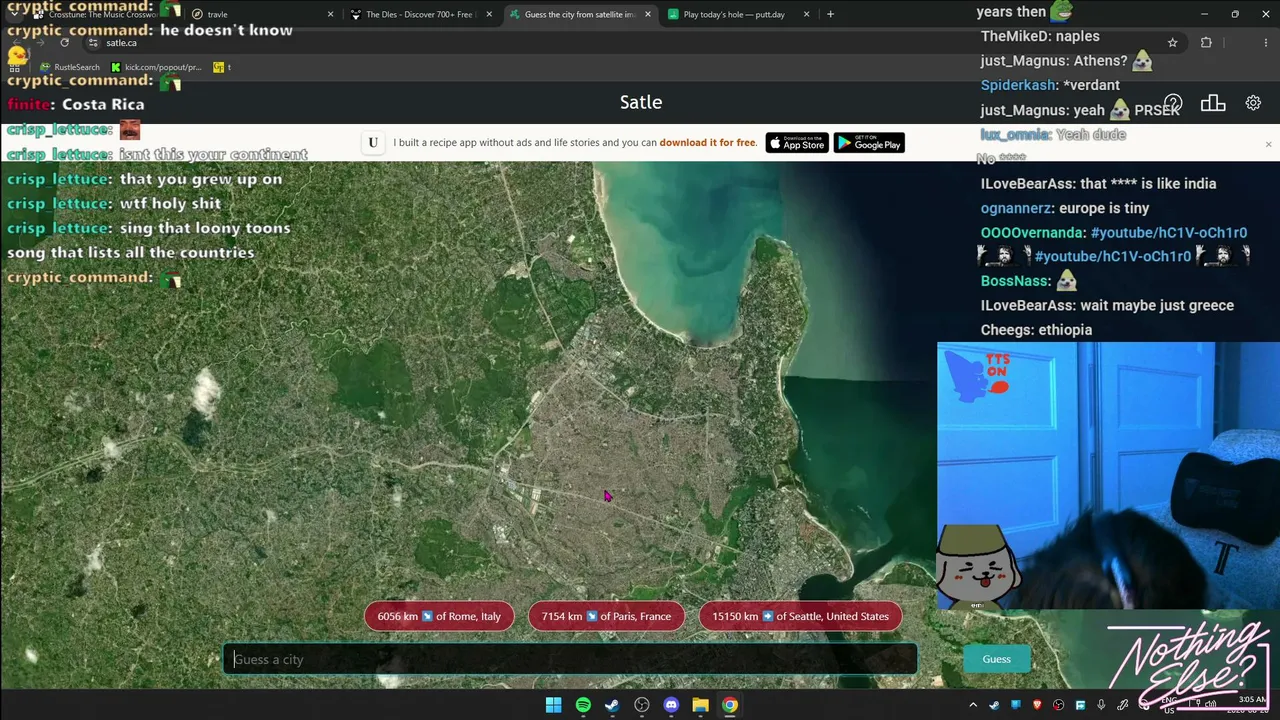Open the kick.com/popout bookmark
Screen dimensions: 1280x720
[157, 67]
